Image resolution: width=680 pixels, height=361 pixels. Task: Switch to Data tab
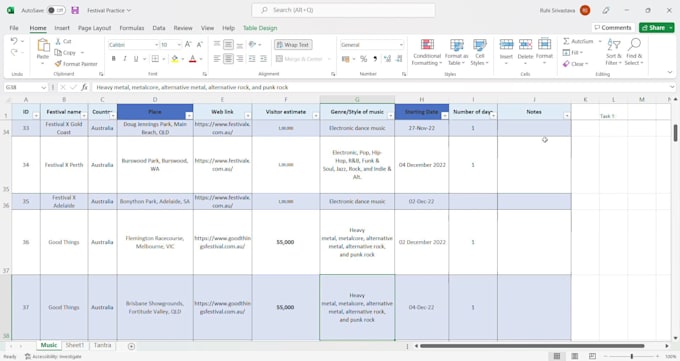click(x=159, y=28)
